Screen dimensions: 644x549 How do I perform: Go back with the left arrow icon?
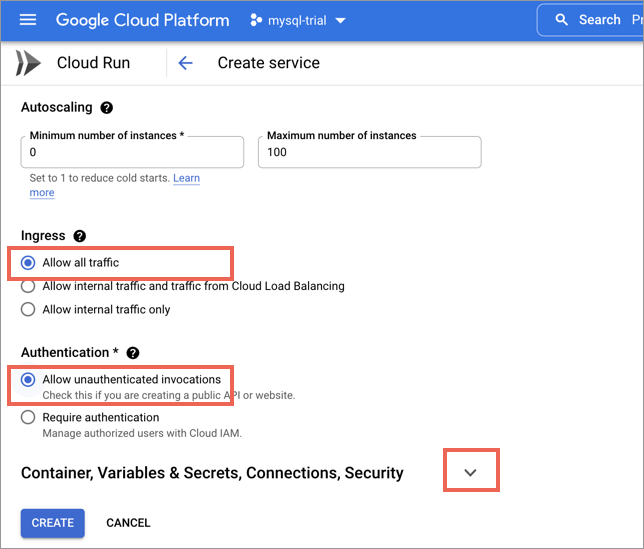pyautogui.click(x=185, y=63)
